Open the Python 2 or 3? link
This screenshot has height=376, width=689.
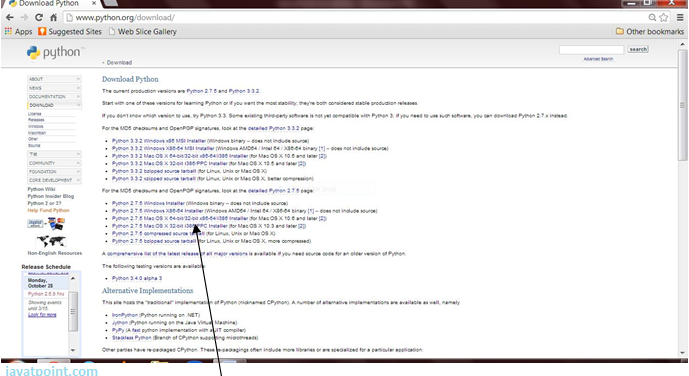[44, 203]
